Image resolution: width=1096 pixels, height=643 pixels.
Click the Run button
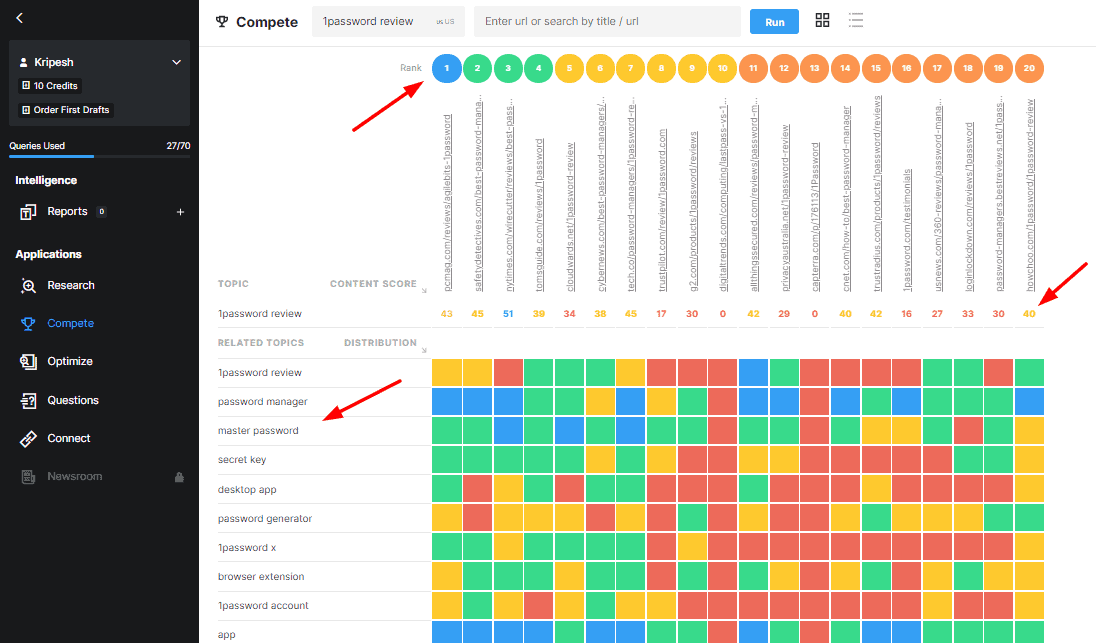click(x=774, y=22)
